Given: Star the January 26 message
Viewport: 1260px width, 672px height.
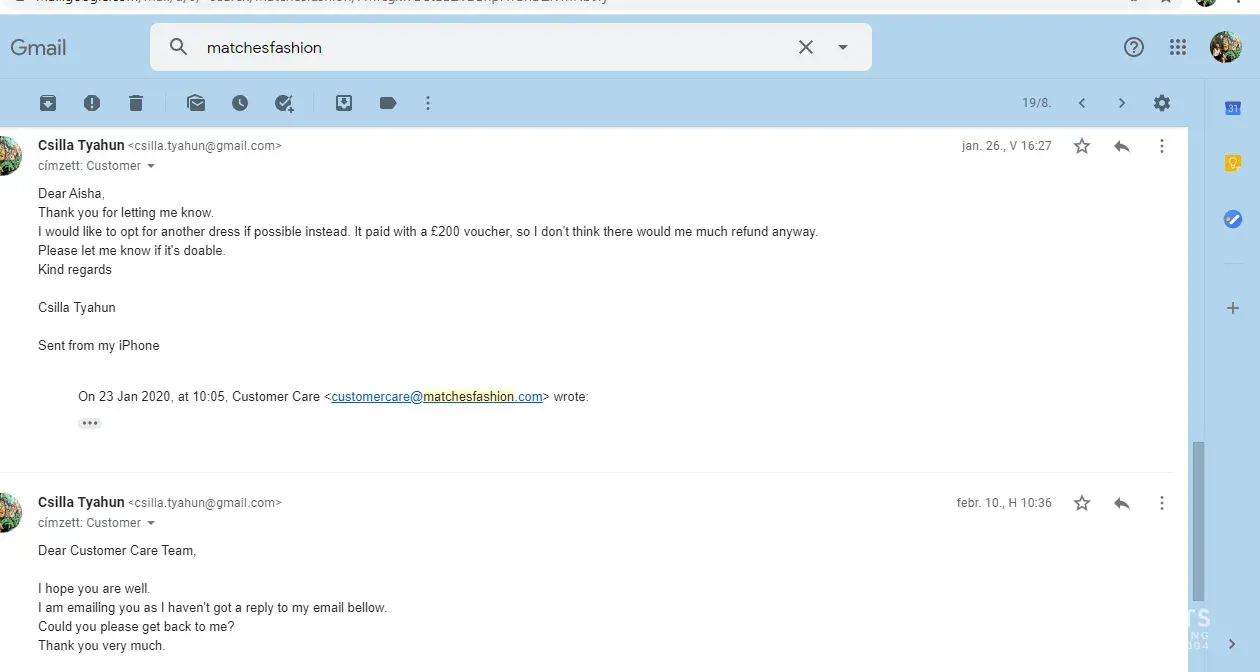Looking at the screenshot, I should (x=1082, y=146).
